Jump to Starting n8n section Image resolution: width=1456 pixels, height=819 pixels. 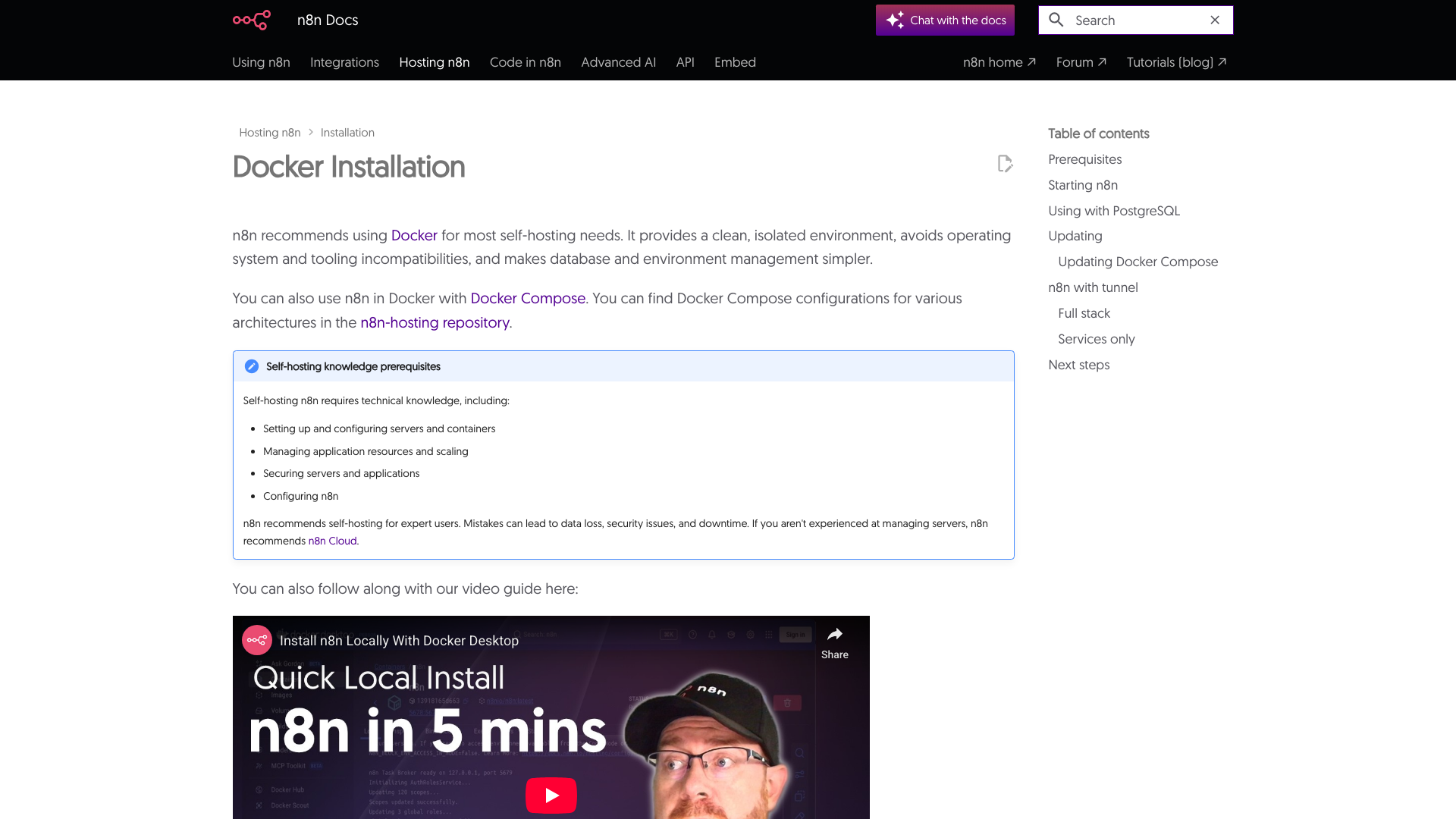pyautogui.click(x=1083, y=185)
